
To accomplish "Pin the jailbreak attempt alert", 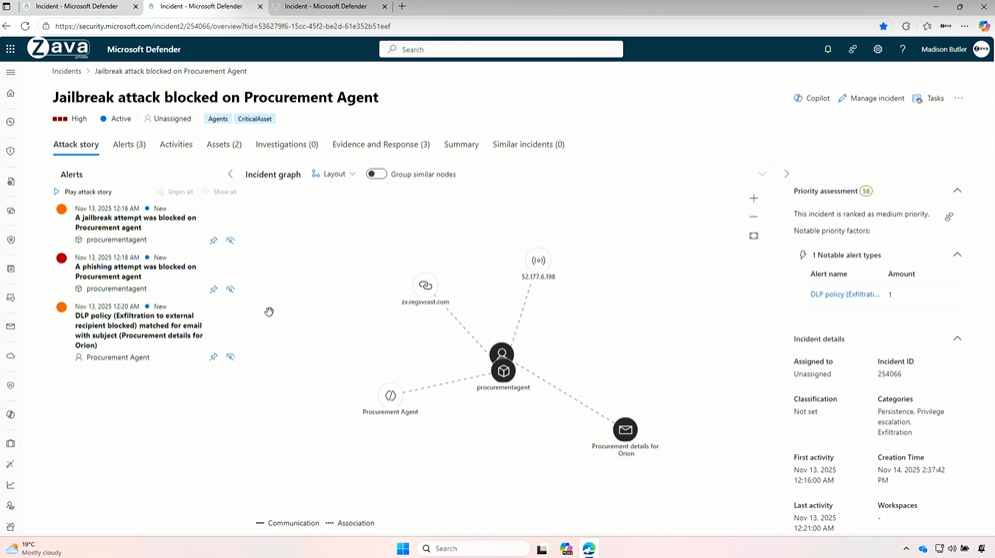I will point(214,240).
